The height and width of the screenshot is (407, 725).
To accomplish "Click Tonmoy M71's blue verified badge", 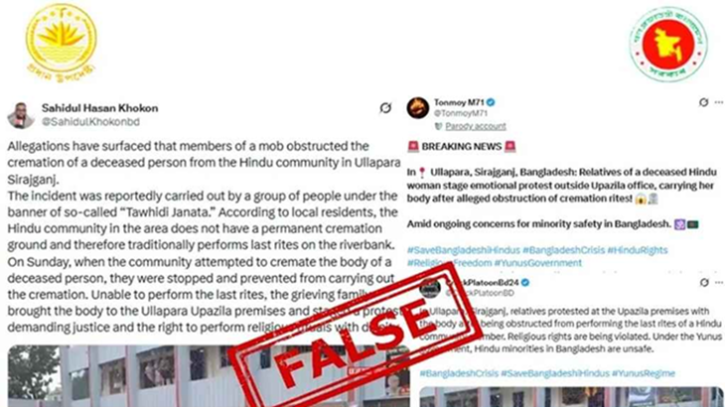I will click(491, 102).
